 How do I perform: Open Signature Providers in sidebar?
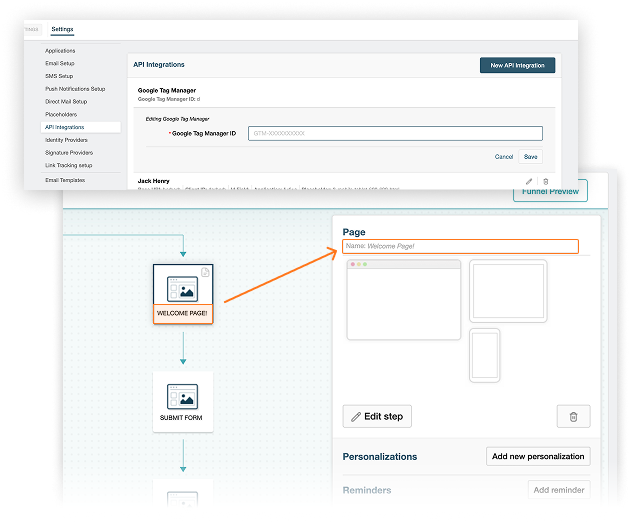coord(69,153)
